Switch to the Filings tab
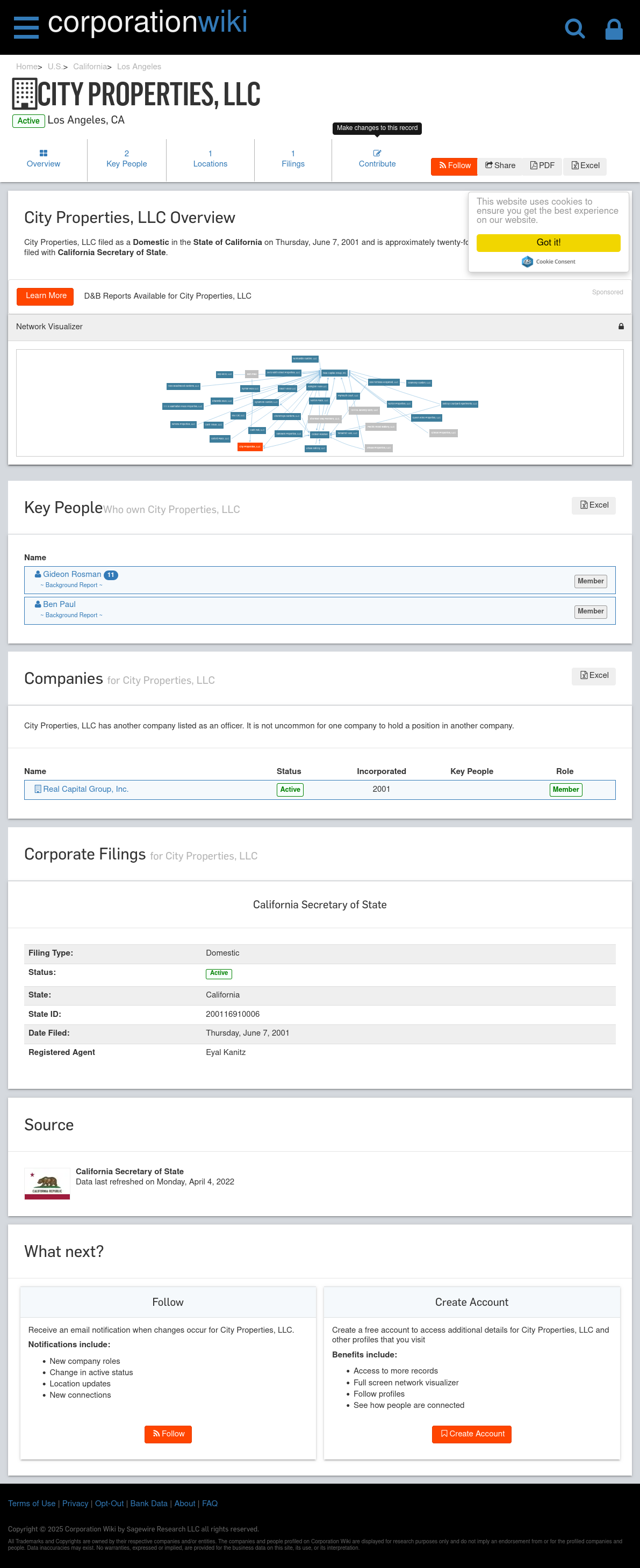The width and height of the screenshot is (640, 1568). pyautogui.click(x=293, y=160)
